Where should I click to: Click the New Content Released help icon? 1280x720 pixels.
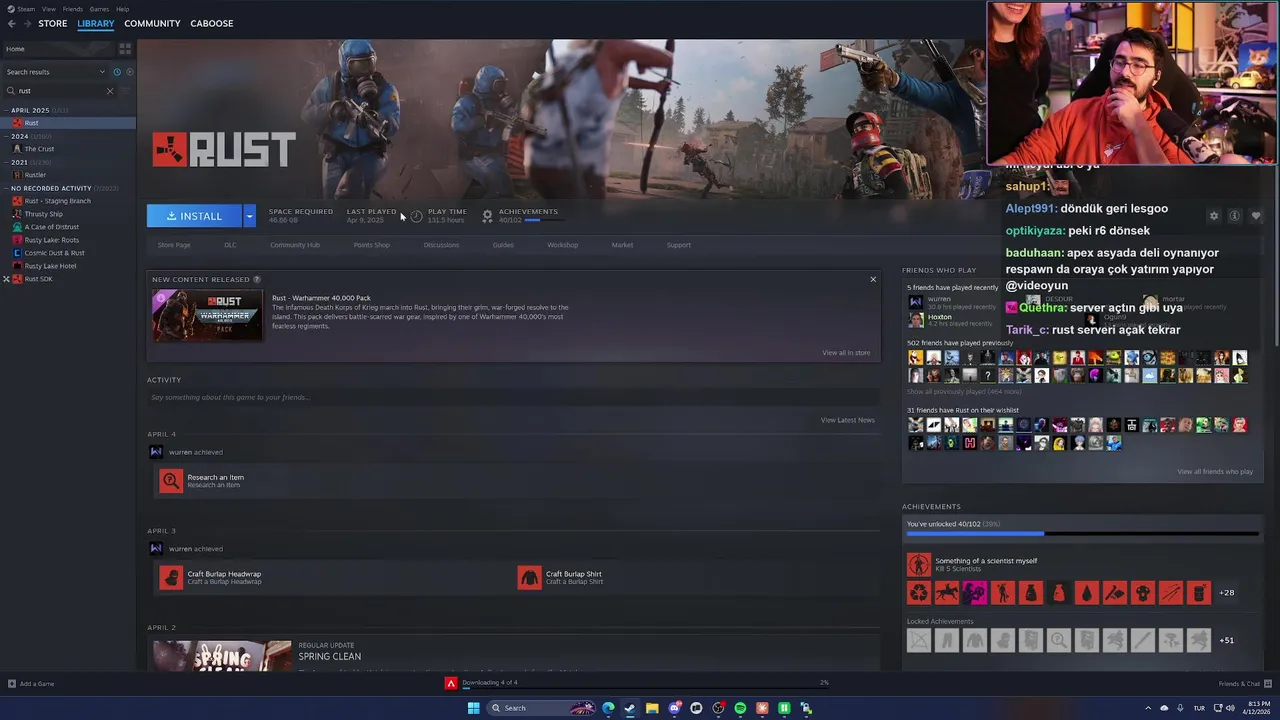[257, 280]
